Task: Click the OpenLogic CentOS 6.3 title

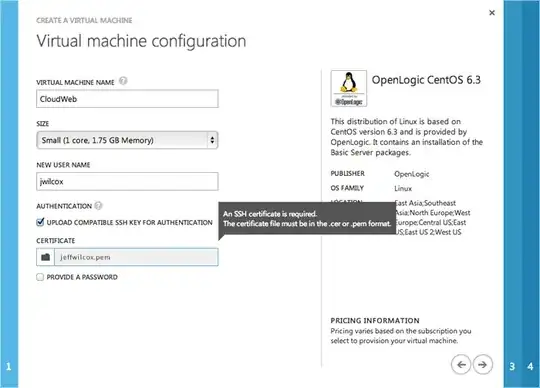Action: click(426, 80)
